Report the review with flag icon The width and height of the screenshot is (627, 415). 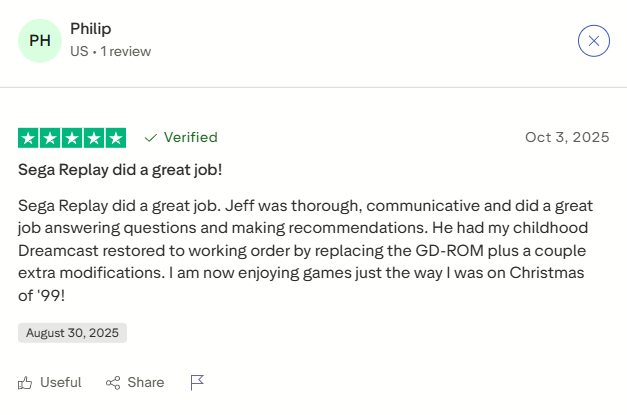(x=197, y=382)
